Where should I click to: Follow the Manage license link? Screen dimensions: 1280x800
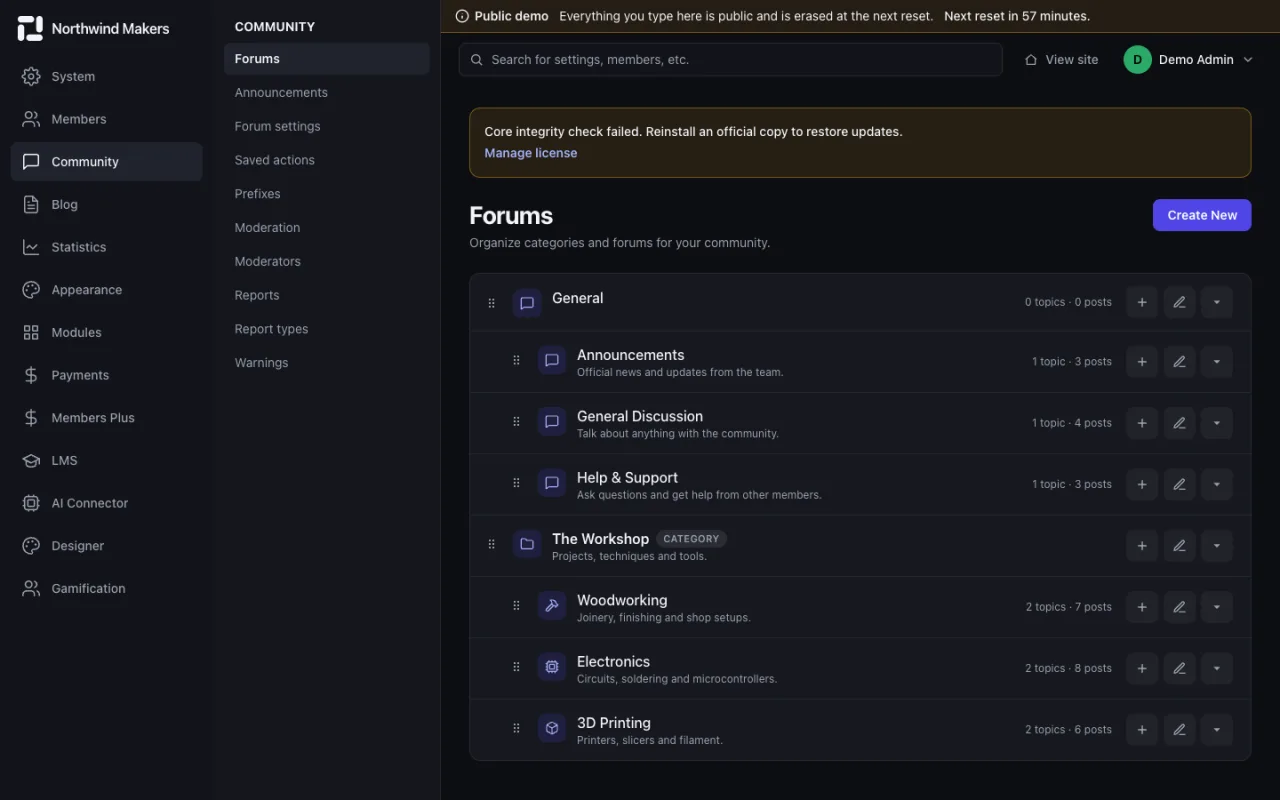tap(531, 153)
